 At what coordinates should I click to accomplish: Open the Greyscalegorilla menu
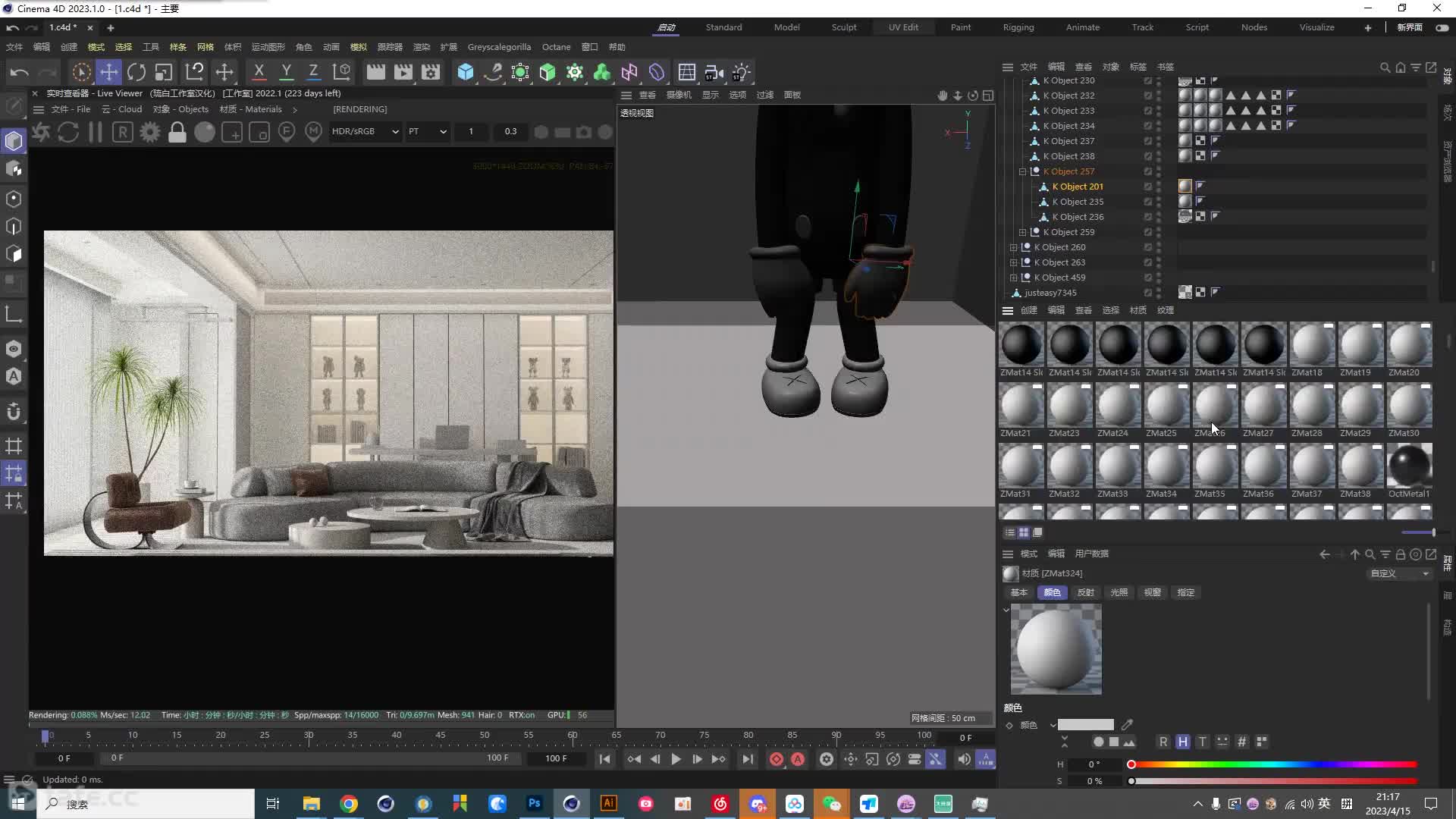point(499,47)
